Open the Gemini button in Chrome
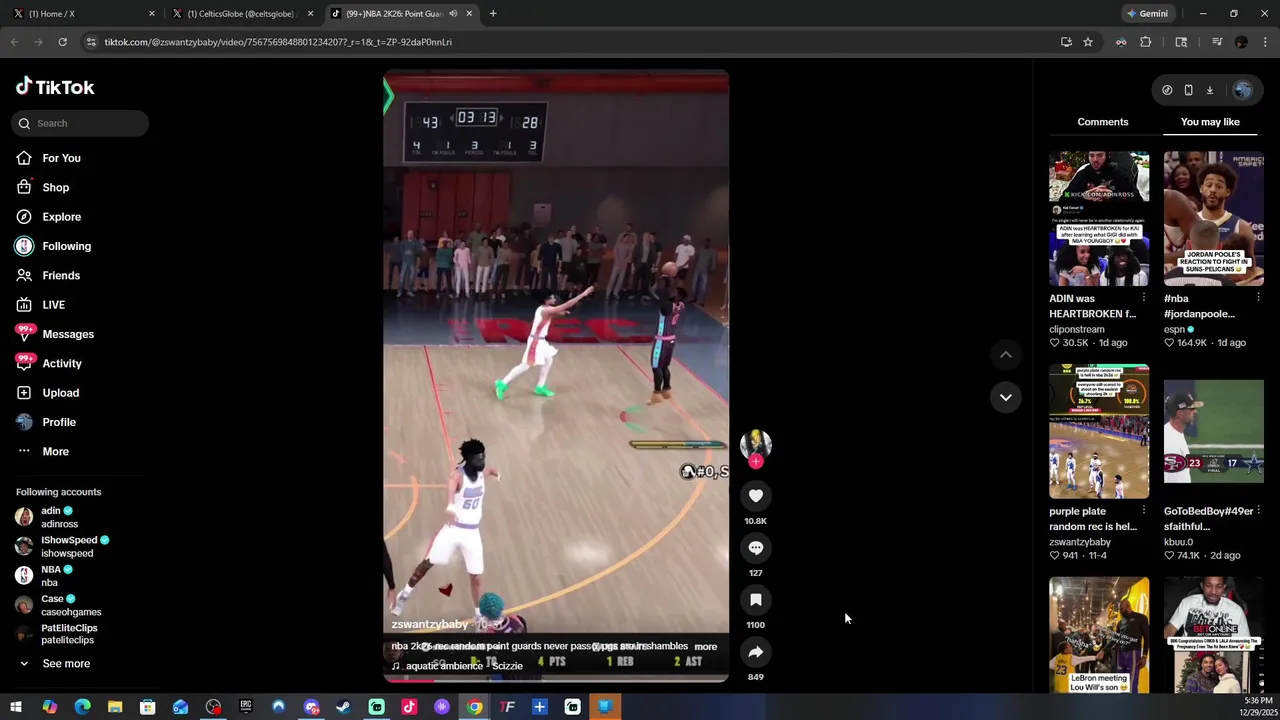 tap(1147, 14)
